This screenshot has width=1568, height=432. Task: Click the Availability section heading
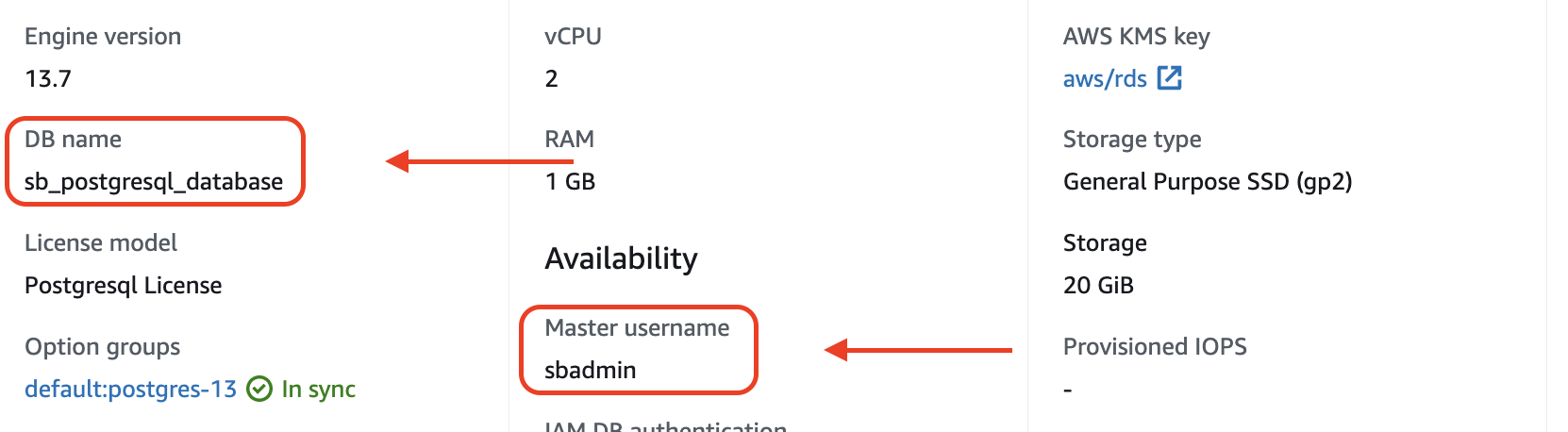click(621, 258)
